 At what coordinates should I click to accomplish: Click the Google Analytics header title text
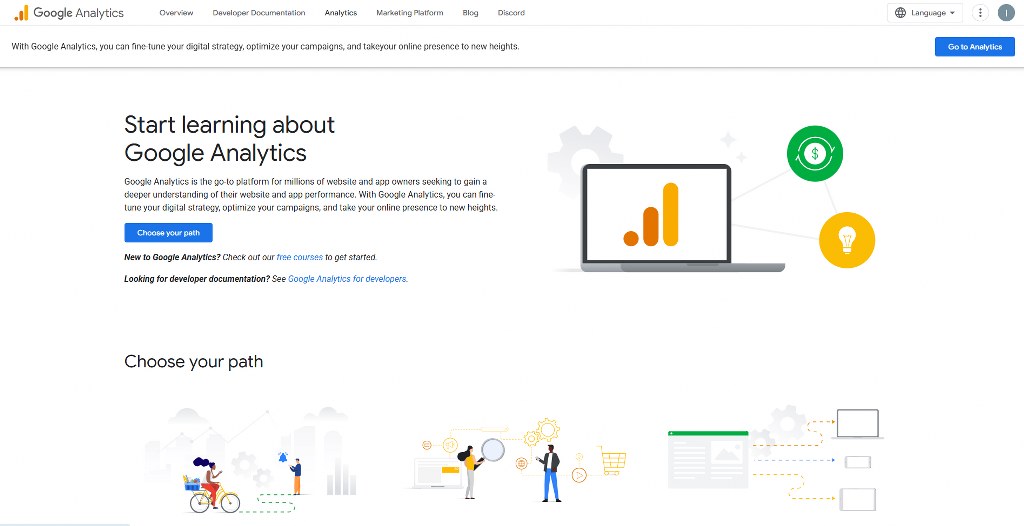tap(78, 12)
